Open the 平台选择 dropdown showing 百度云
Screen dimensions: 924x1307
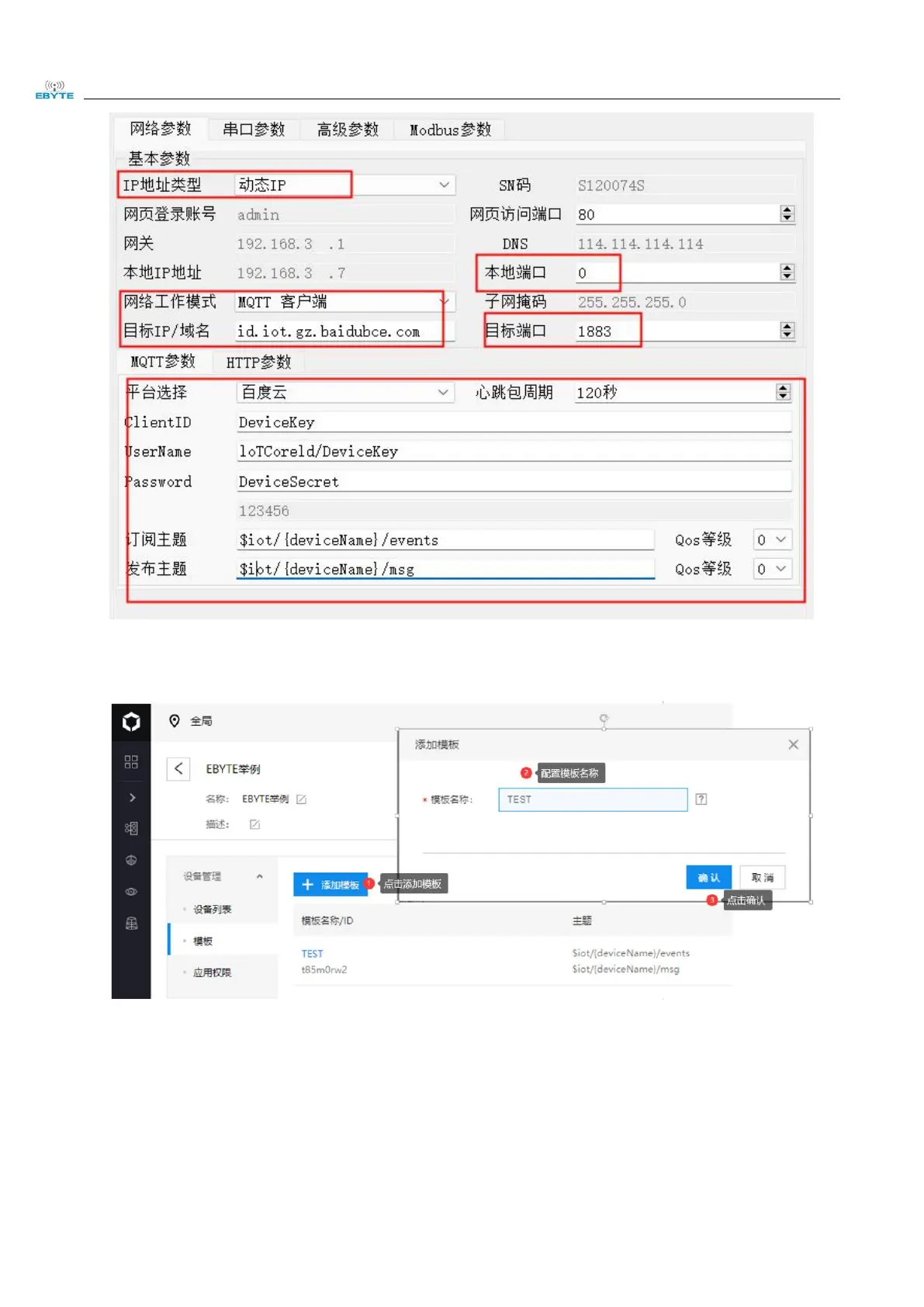(x=344, y=393)
